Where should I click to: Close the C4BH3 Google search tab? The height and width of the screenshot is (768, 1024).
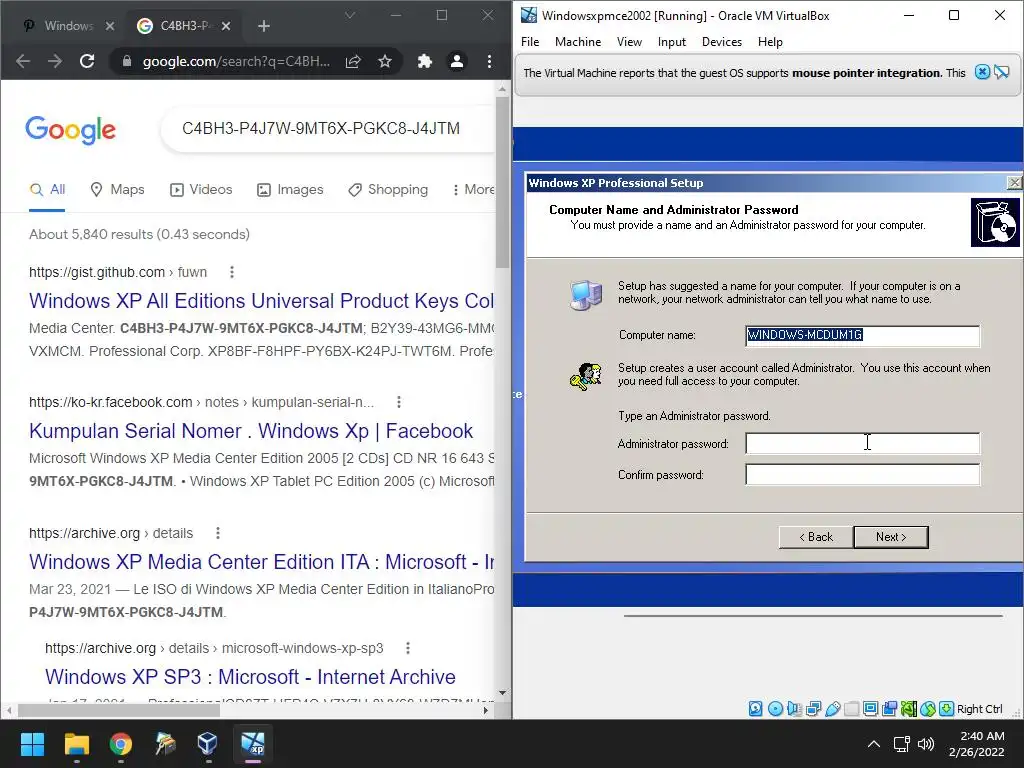(x=226, y=26)
